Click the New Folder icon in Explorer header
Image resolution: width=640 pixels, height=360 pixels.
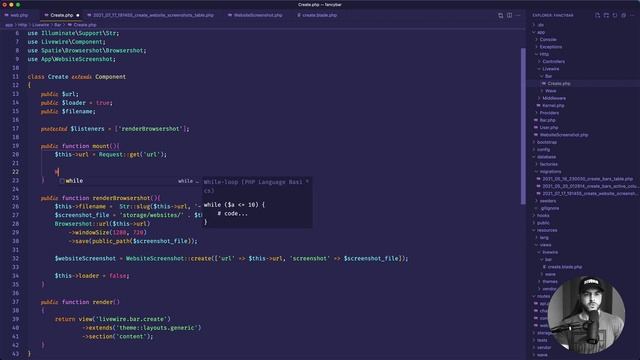(606, 15)
